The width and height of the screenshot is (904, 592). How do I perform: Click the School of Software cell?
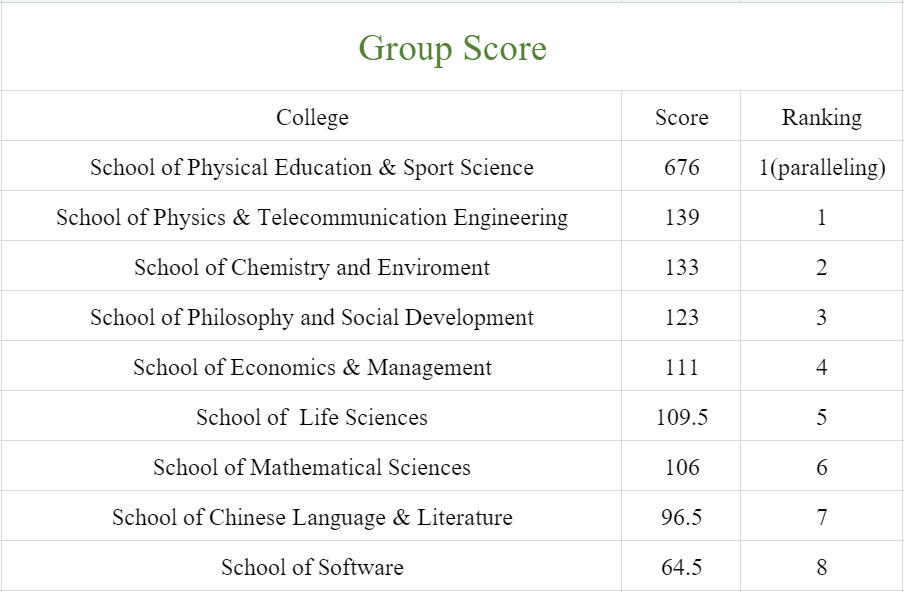(312, 567)
